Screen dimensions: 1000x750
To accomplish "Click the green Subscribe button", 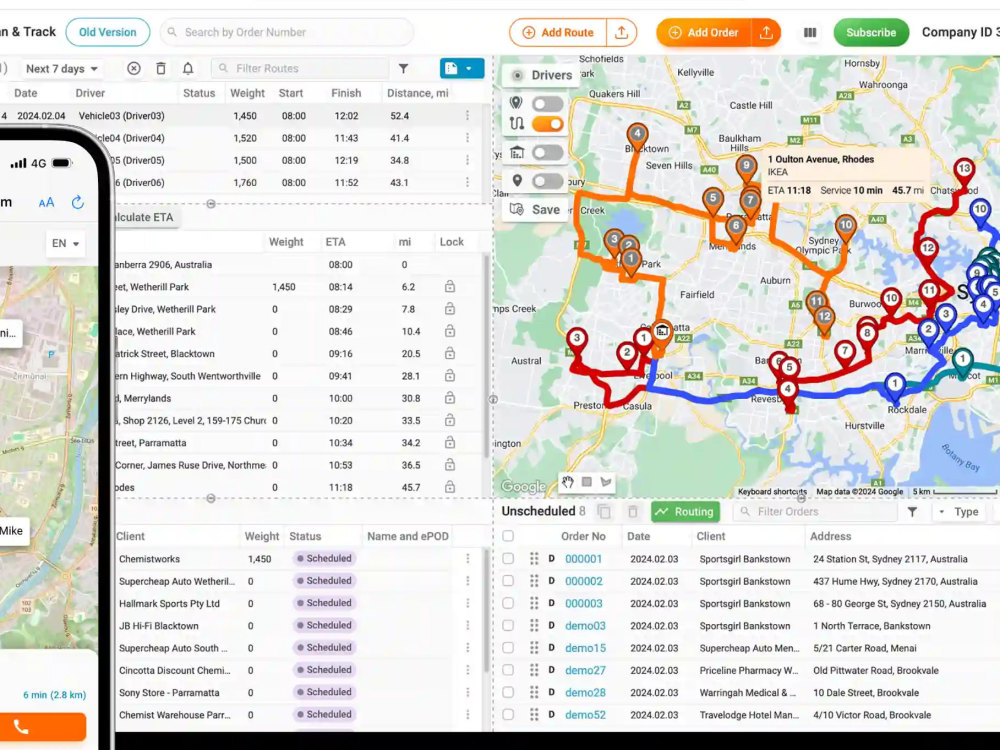I will [871, 33].
